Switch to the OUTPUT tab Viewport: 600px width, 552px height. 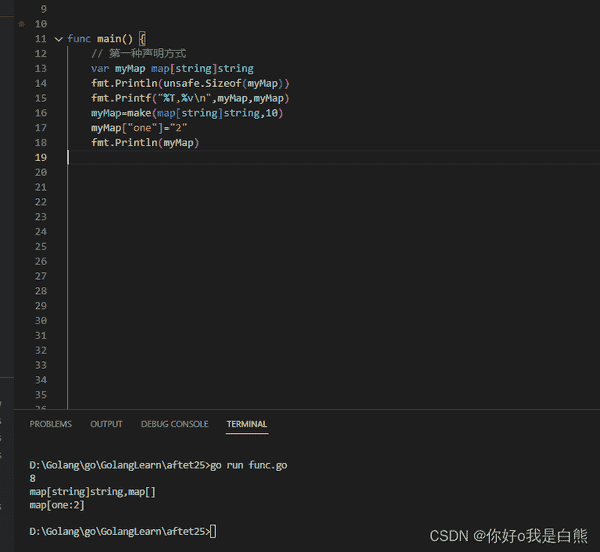click(106, 424)
